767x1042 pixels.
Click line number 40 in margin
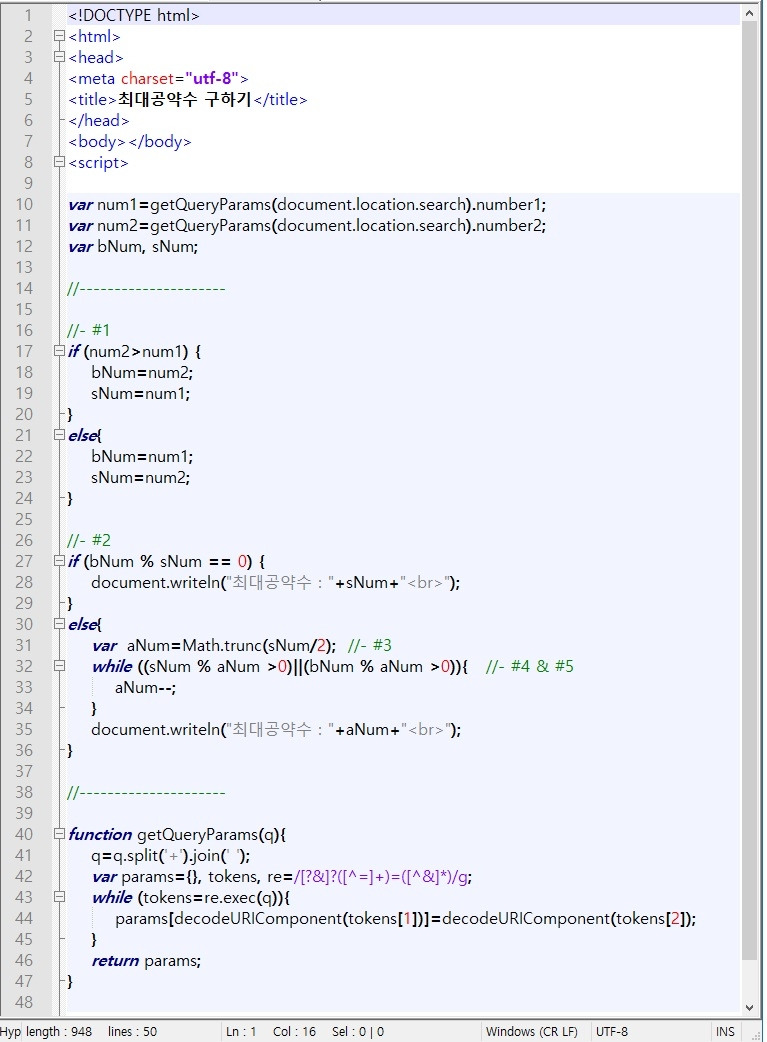click(24, 834)
